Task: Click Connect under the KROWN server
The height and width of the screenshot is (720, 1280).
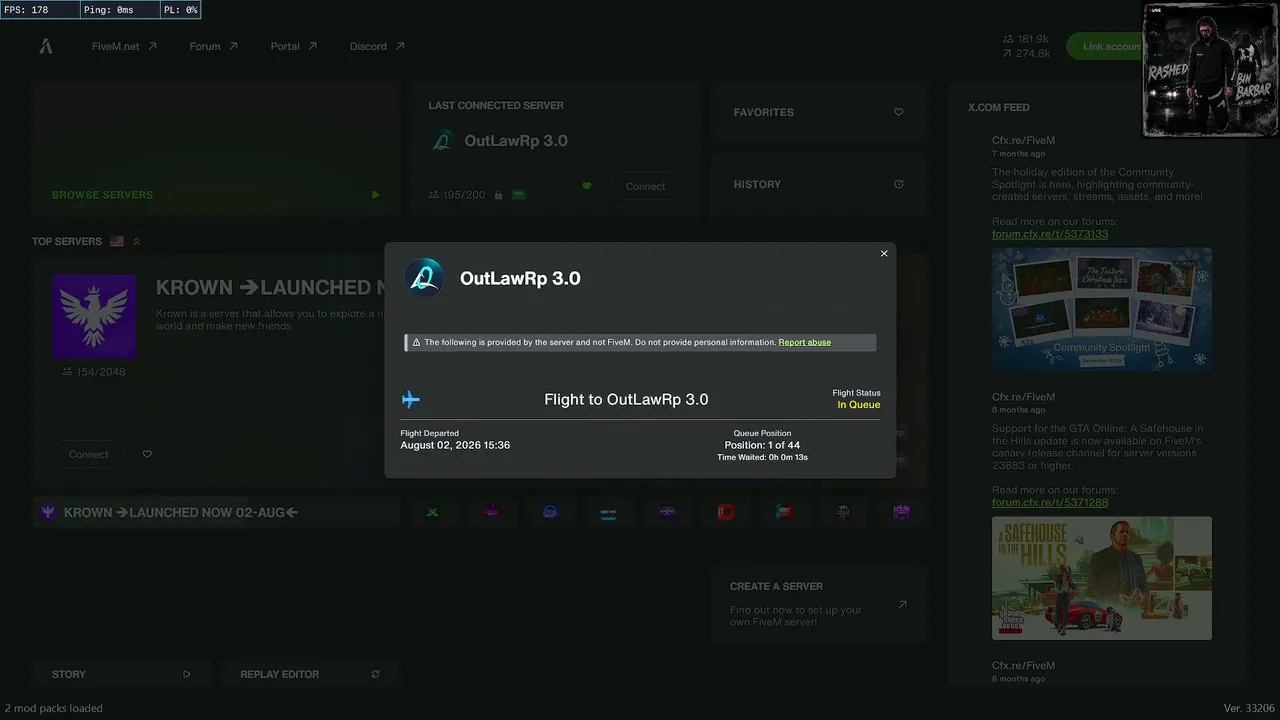Action: click(89, 454)
